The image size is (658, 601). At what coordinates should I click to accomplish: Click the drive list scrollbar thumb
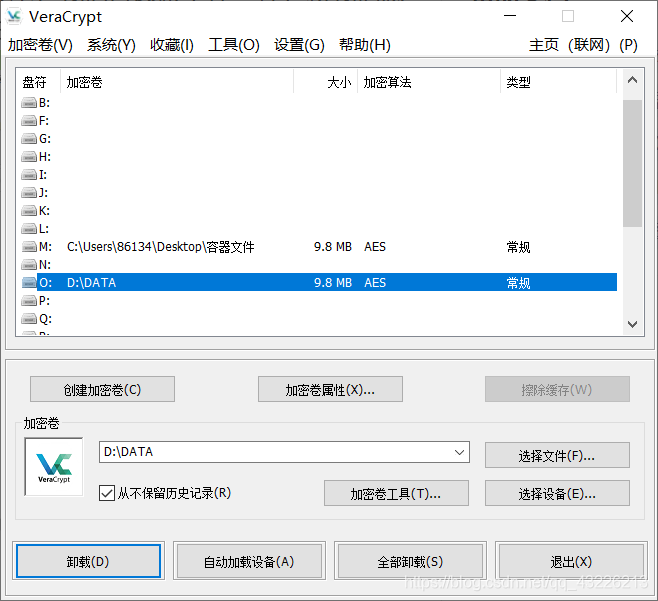tap(632, 163)
